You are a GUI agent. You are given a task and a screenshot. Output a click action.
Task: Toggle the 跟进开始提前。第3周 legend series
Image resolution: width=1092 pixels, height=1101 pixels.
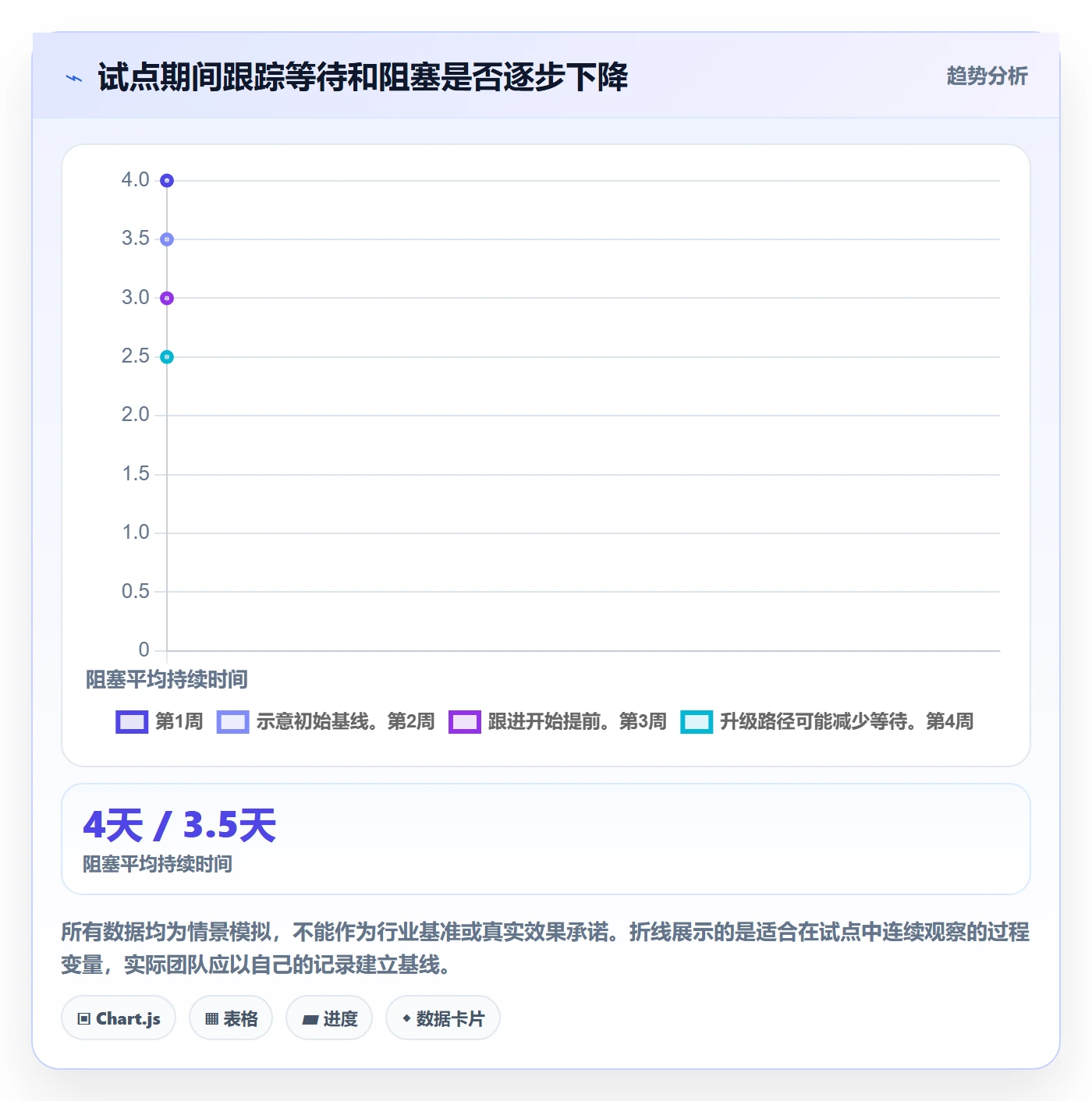[x=558, y=721]
